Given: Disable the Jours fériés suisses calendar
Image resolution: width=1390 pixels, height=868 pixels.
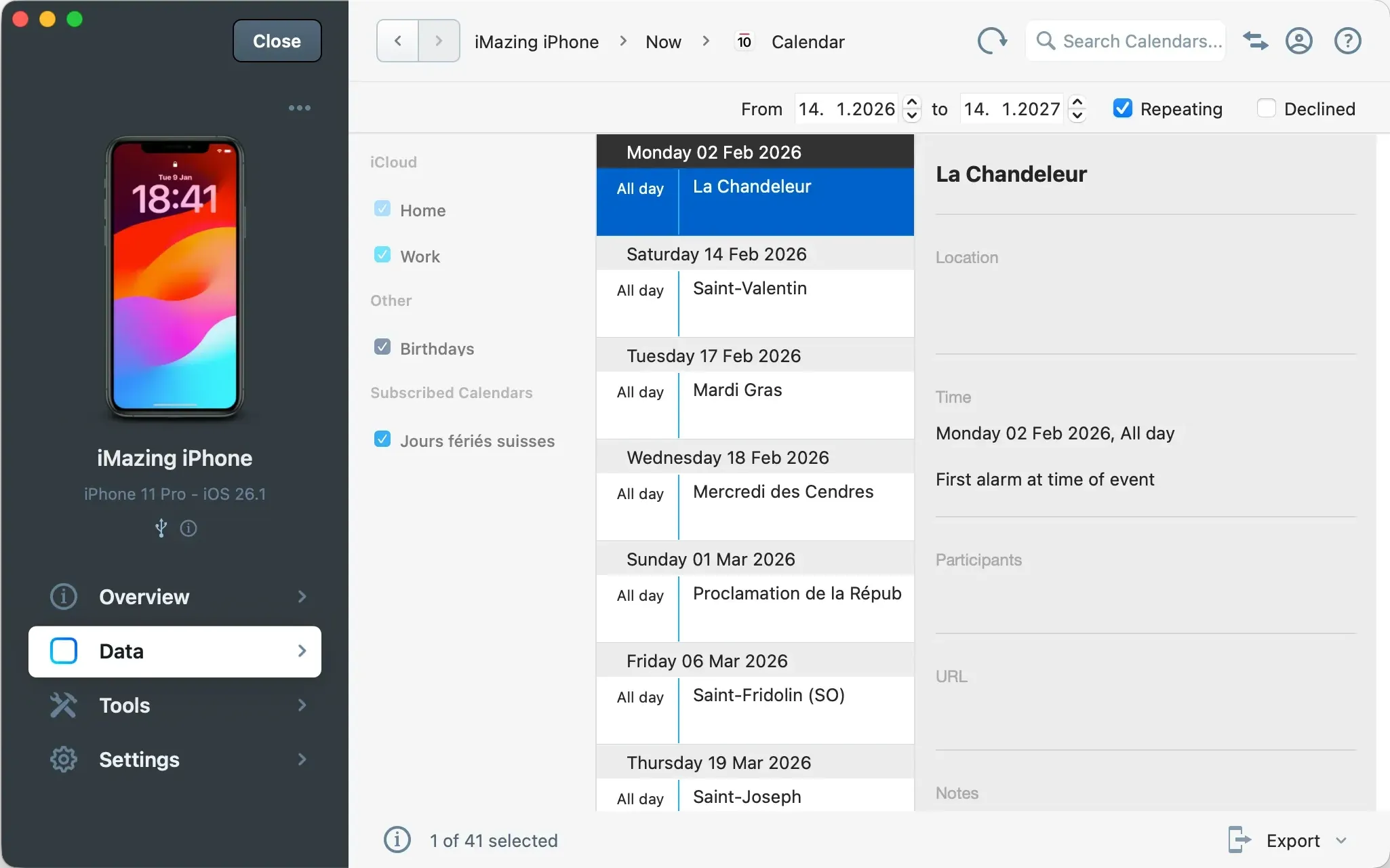Looking at the screenshot, I should [x=382, y=439].
